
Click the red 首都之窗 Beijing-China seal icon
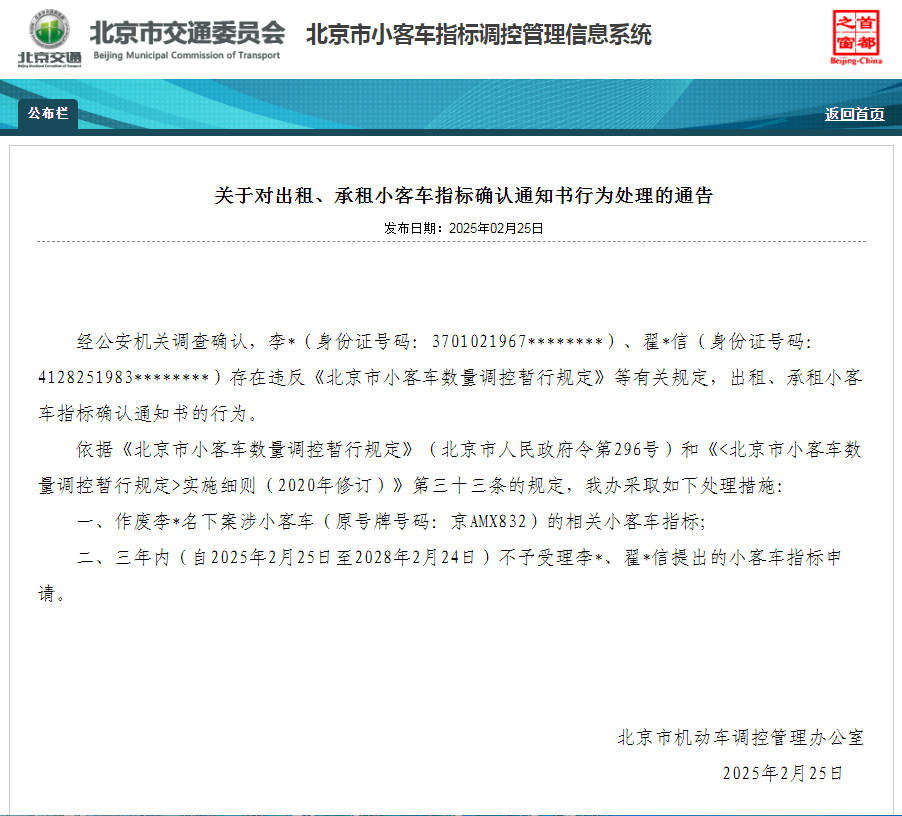click(855, 37)
